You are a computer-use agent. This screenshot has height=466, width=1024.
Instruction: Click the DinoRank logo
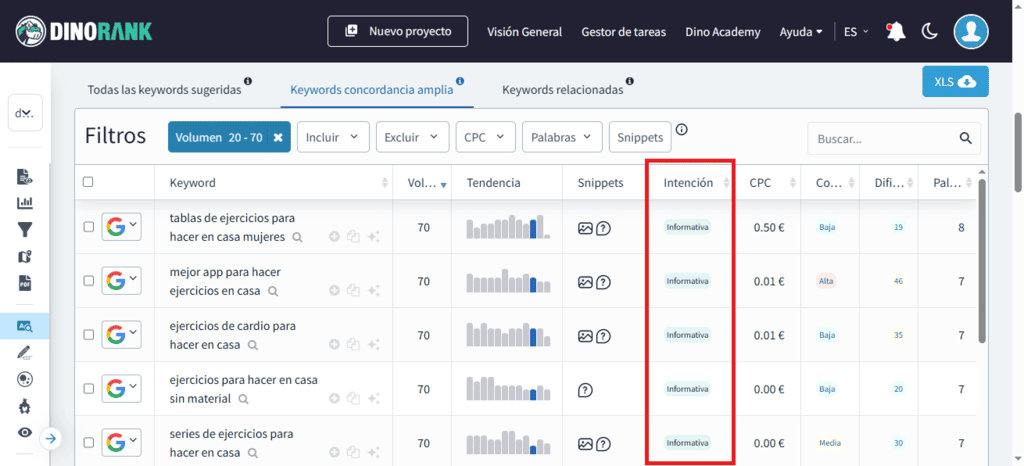[x=84, y=31]
